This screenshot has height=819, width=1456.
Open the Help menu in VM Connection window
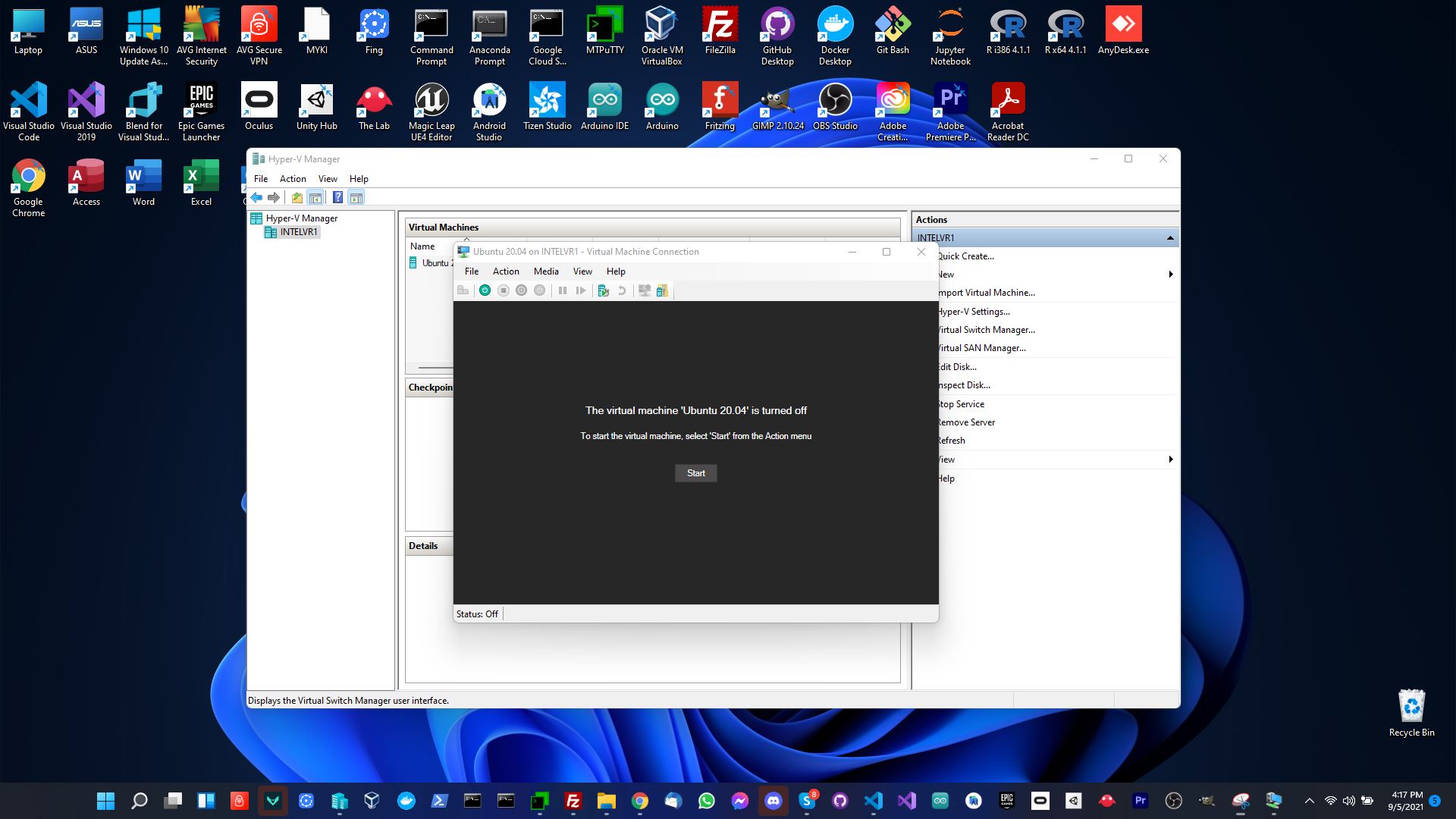pos(616,271)
